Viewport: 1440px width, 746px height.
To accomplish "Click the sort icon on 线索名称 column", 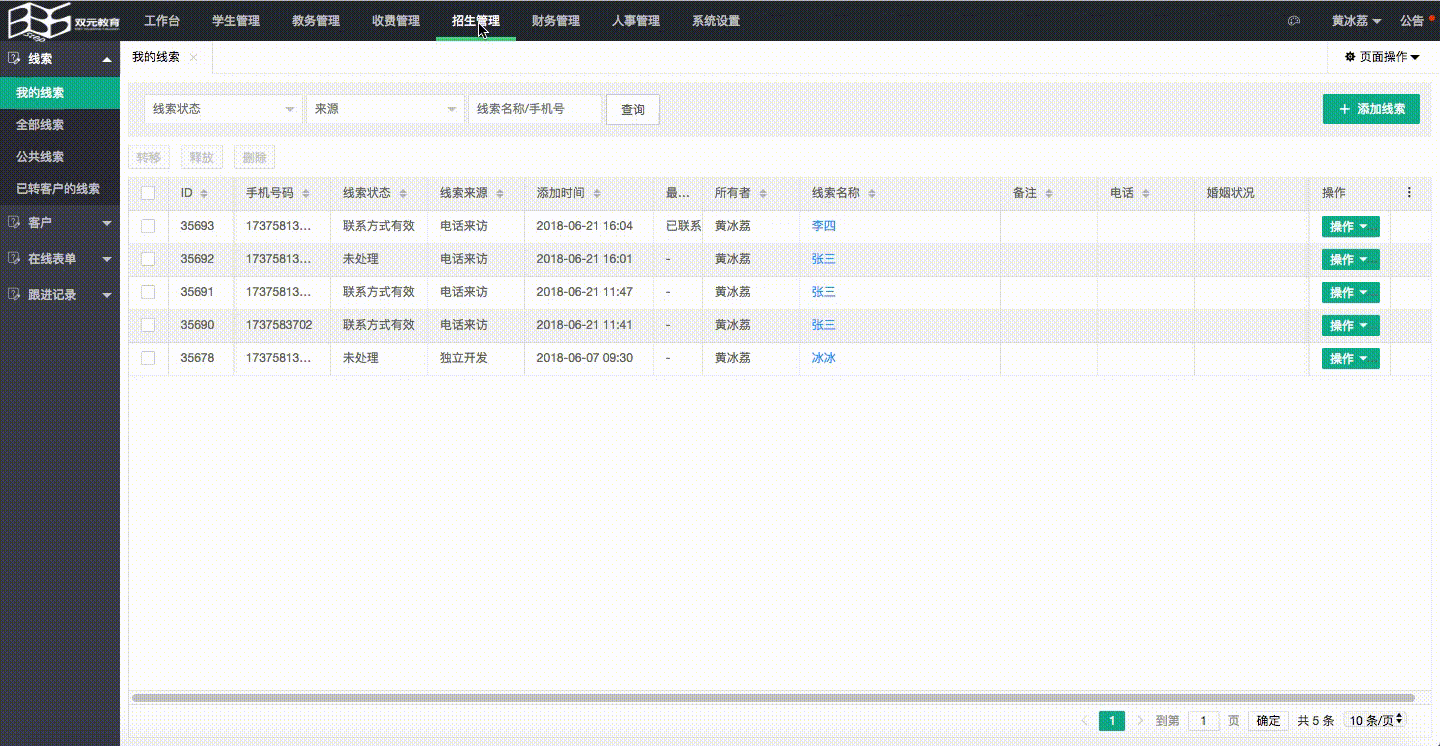I will (870, 193).
